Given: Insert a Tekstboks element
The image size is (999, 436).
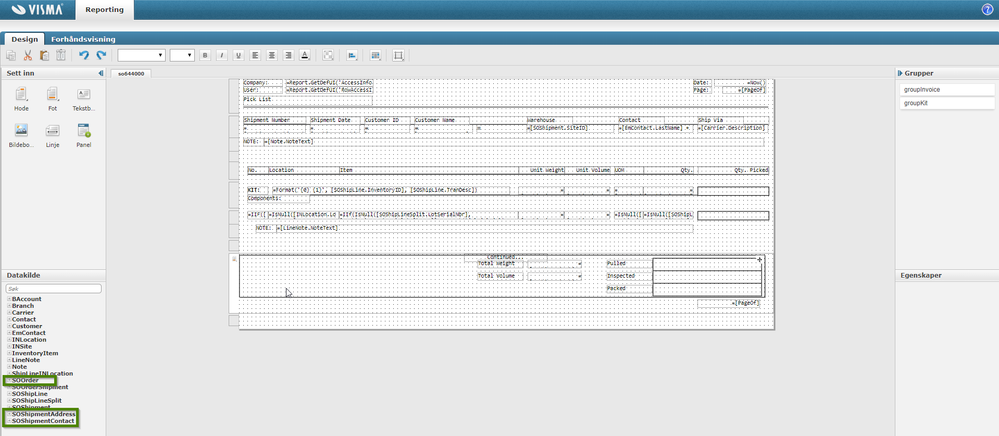Looking at the screenshot, I should [x=83, y=100].
